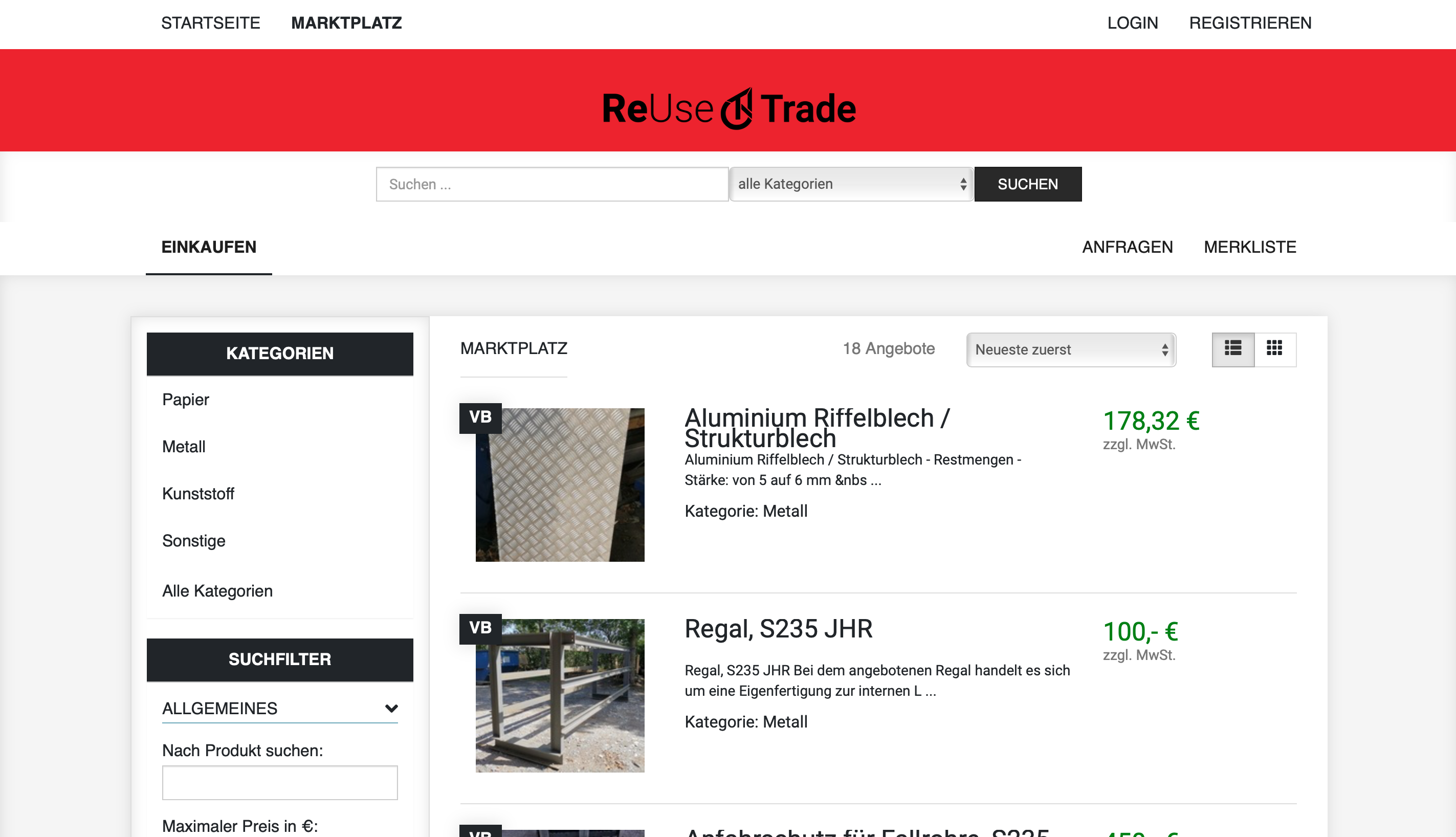Viewport: 1456px width, 837px height.
Task: Open the Aluminium Riffelblech thumbnail image
Action: (x=560, y=484)
